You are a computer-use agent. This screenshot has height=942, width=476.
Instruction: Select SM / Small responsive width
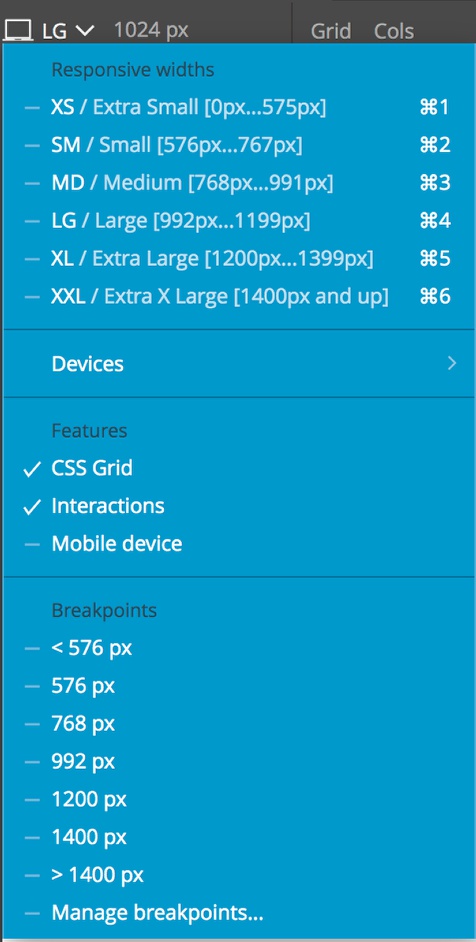tap(238, 145)
